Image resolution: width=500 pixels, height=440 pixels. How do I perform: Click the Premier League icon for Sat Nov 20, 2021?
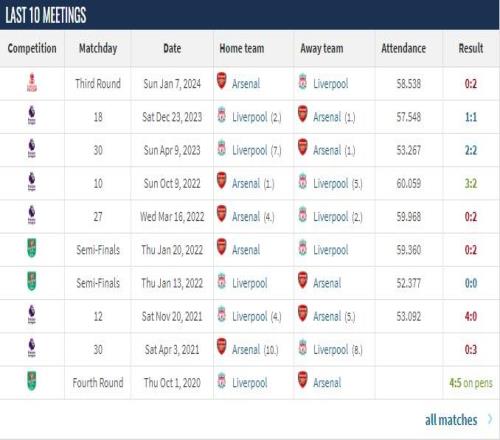click(x=32, y=315)
